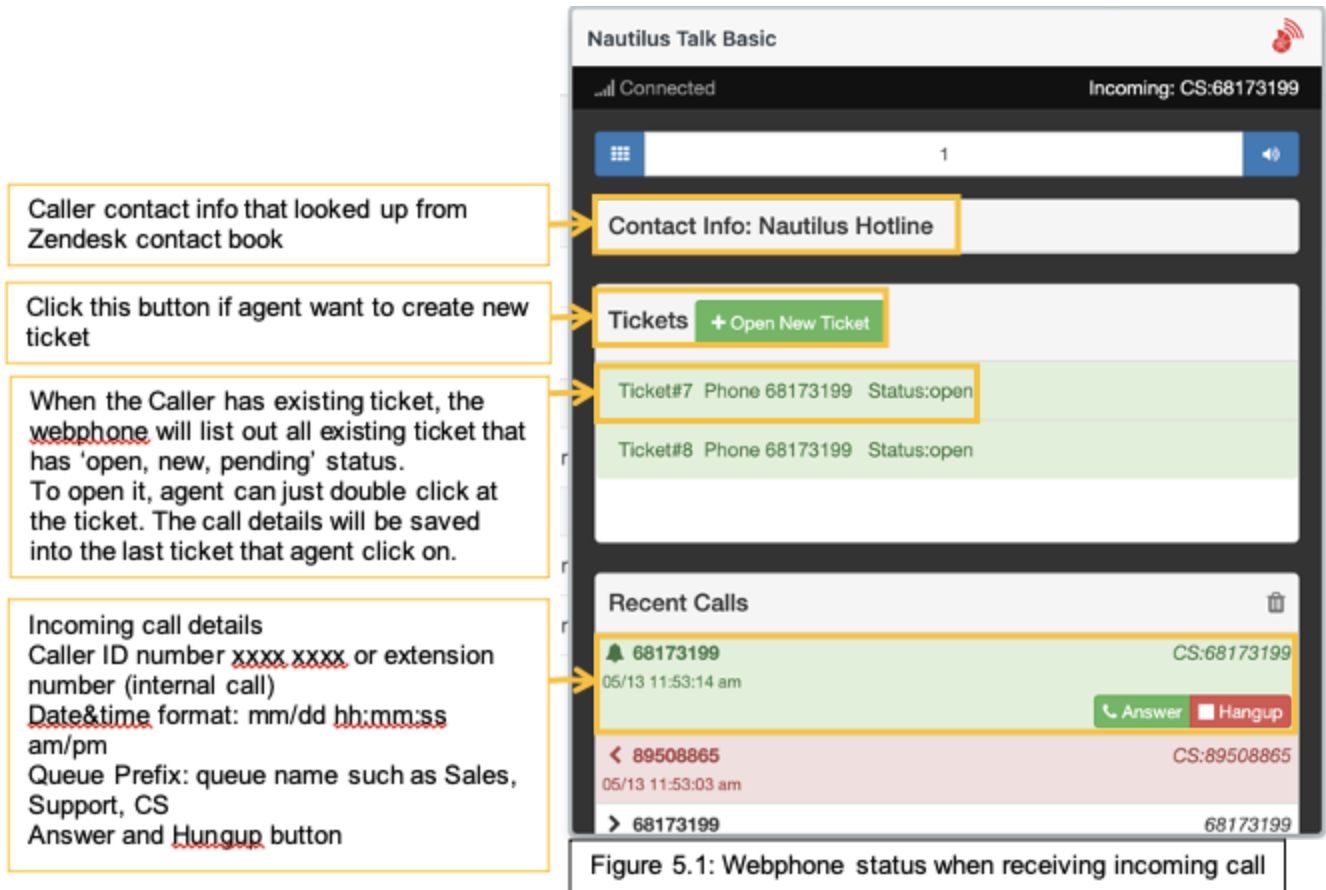
Task: Click the italic CS:89508865 queue label
Action: [x=1231, y=755]
